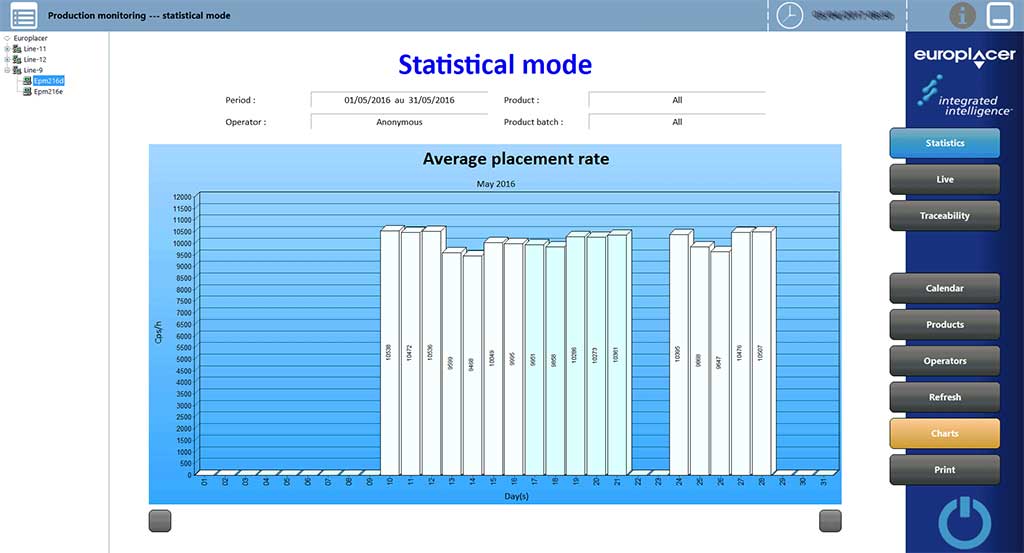This screenshot has width=1024, height=553.
Task: Click the list menu icon in title bar
Action: (x=23, y=15)
